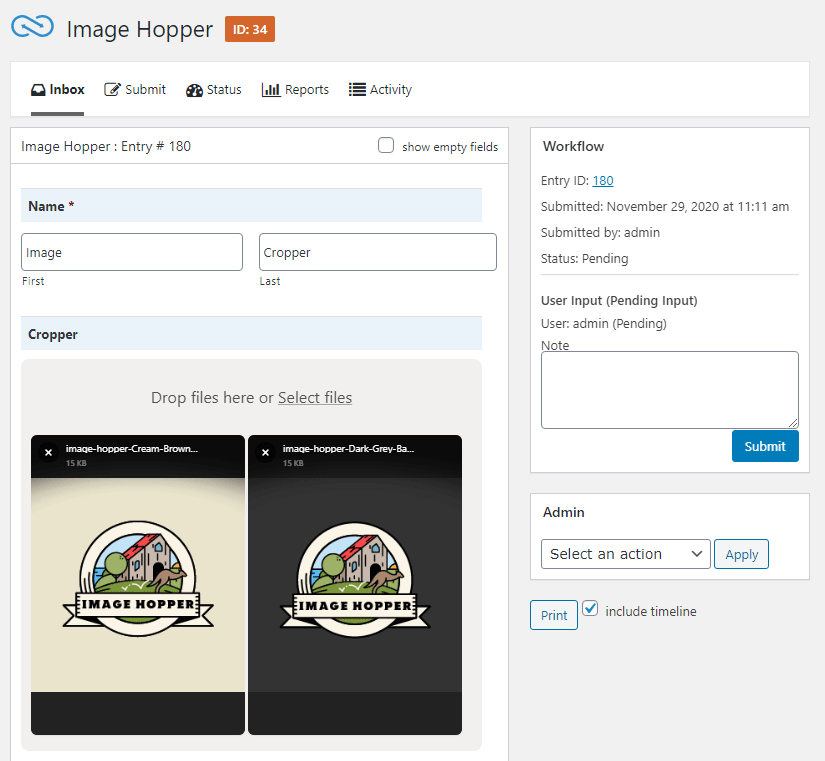Open the Activity tab

pyautogui.click(x=381, y=89)
